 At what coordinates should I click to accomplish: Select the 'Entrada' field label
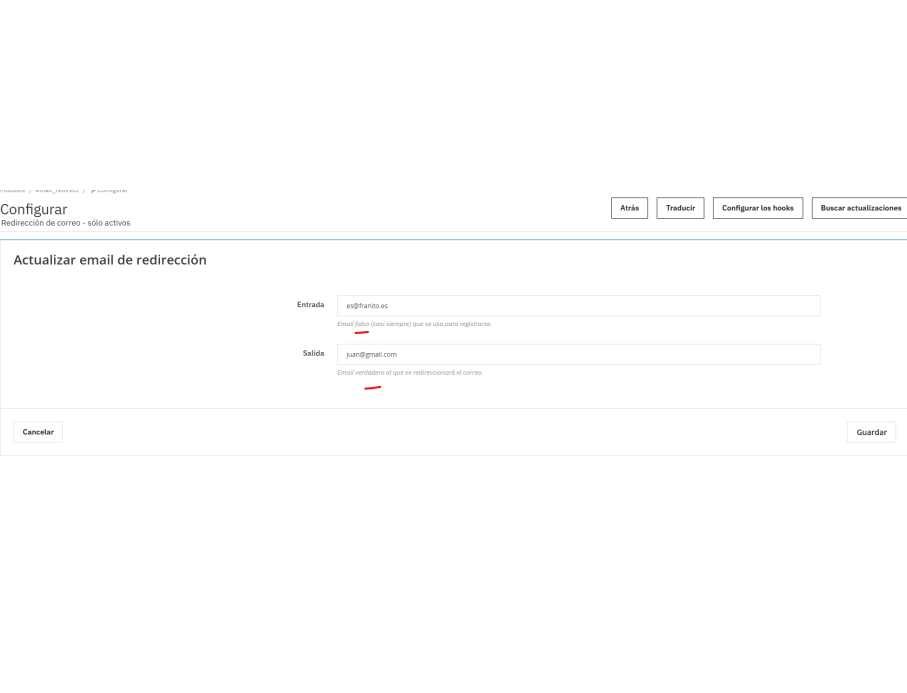tap(311, 305)
